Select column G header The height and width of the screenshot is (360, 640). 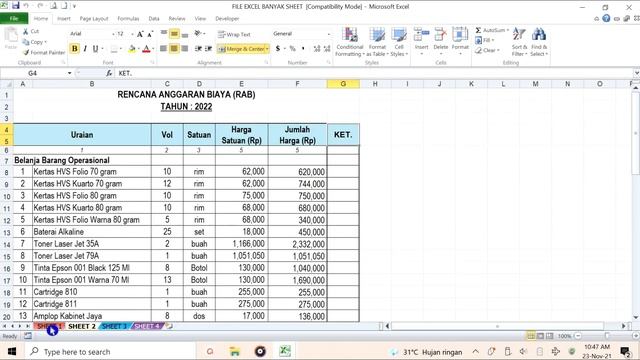click(x=343, y=84)
